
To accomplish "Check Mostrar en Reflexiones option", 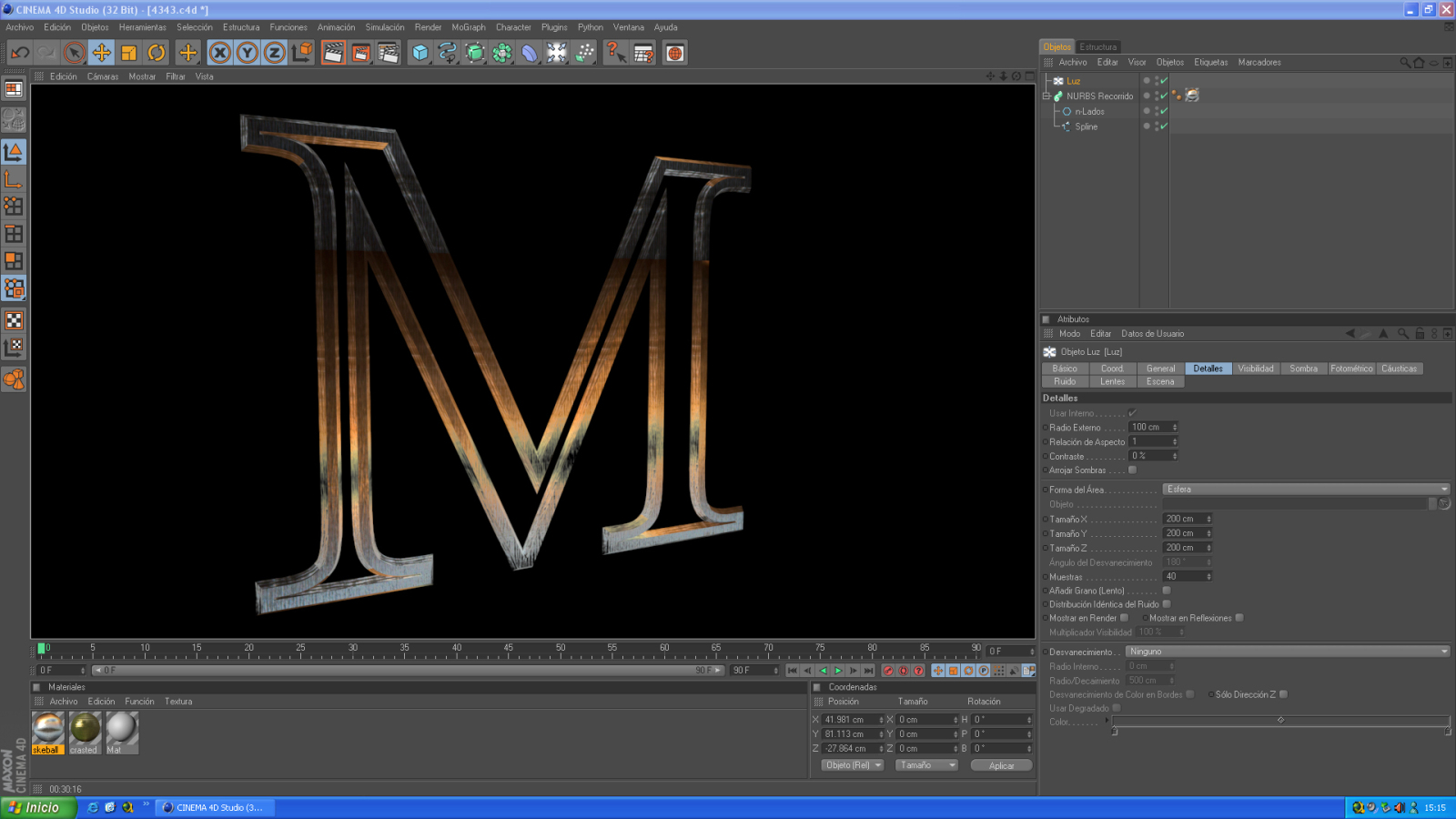I will point(1239,618).
